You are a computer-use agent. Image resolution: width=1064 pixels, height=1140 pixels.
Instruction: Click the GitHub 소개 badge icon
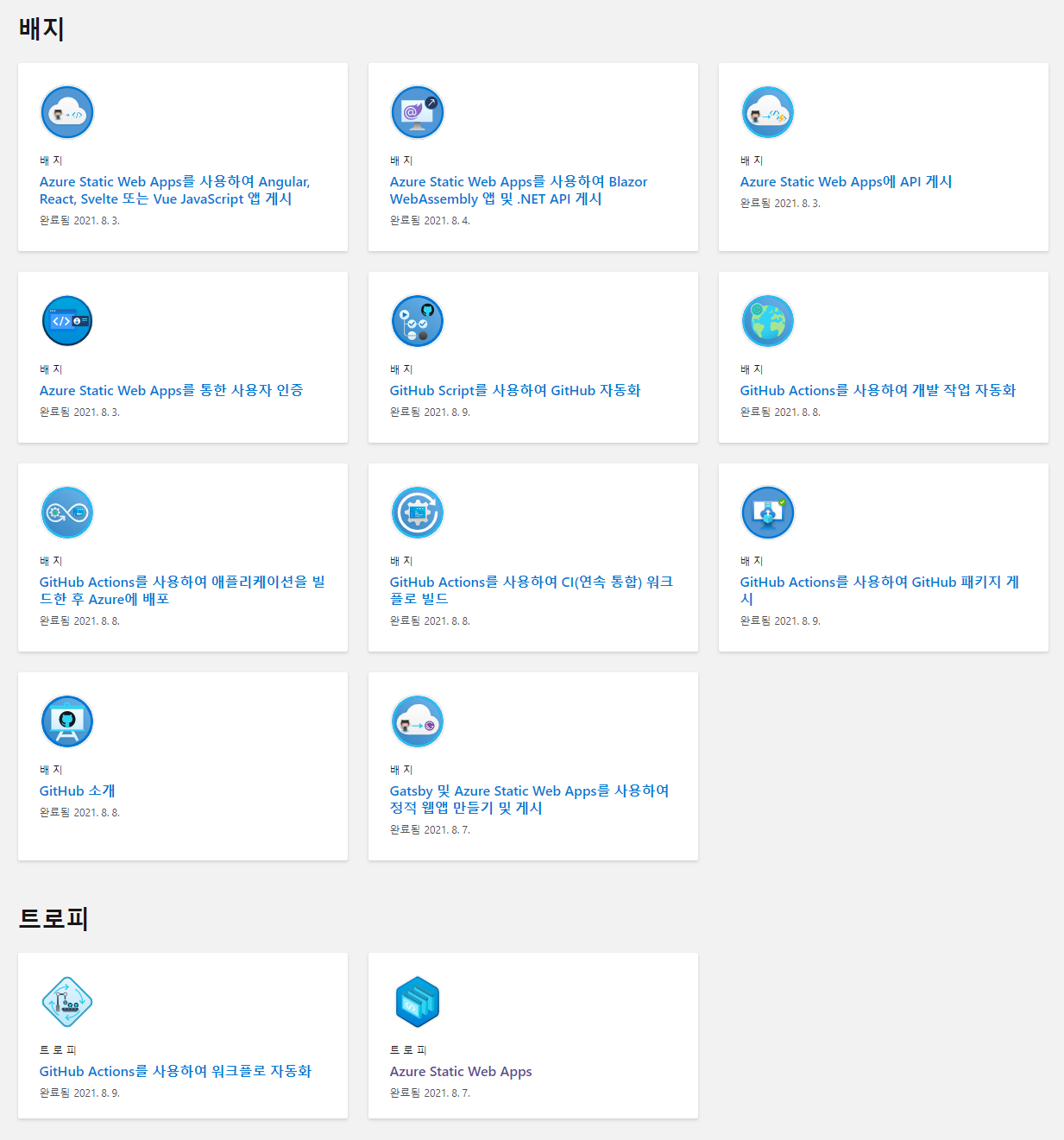tap(67, 721)
